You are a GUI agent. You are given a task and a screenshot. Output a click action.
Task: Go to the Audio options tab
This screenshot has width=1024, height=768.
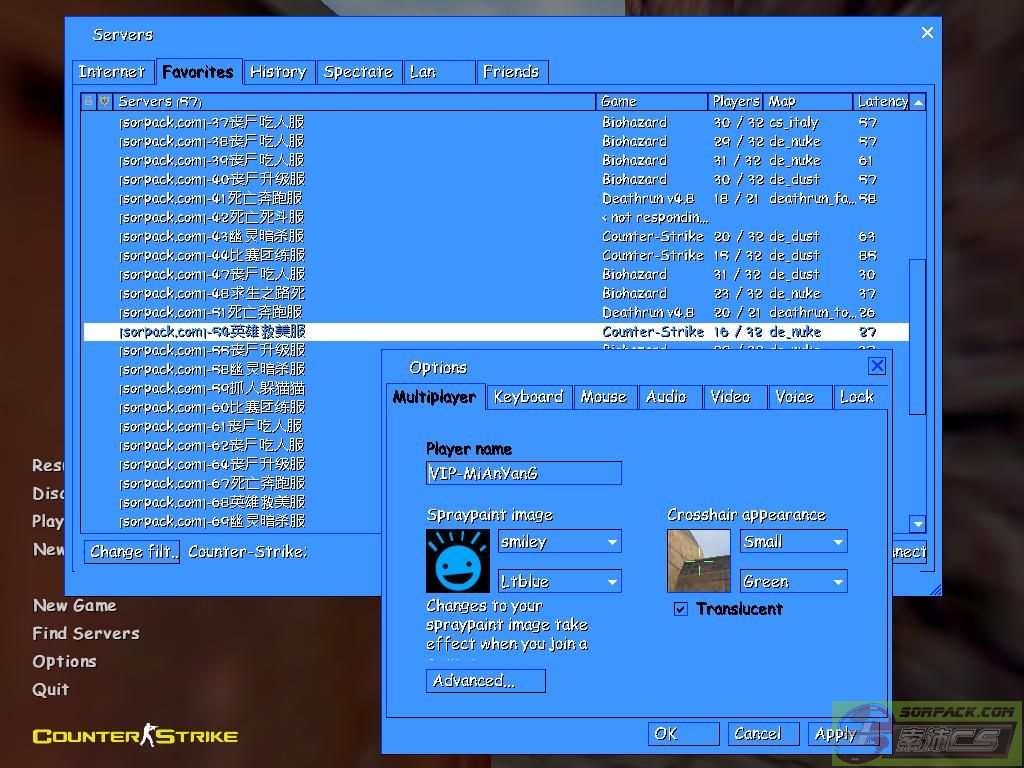click(669, 397)
